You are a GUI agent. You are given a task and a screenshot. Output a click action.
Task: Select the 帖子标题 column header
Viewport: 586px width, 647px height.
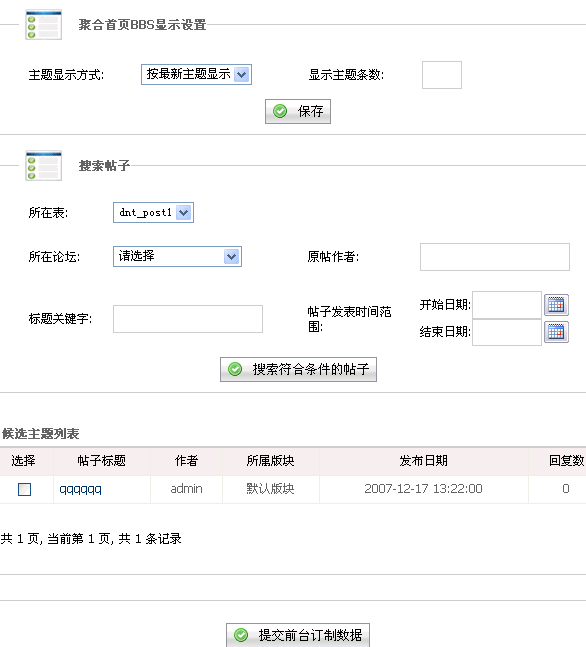tap(102, 460)
